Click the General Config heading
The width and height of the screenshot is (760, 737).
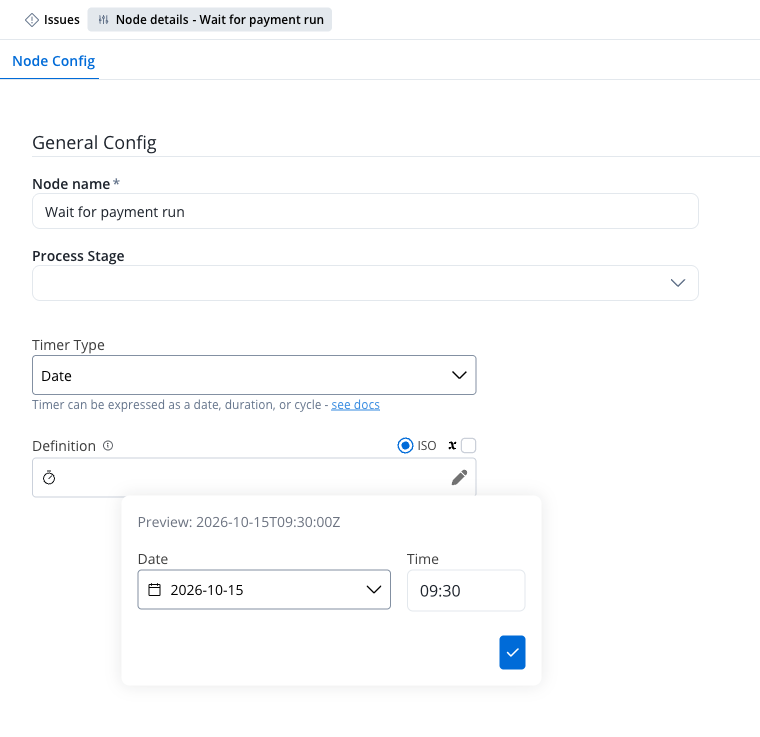(x=94, y=143)
